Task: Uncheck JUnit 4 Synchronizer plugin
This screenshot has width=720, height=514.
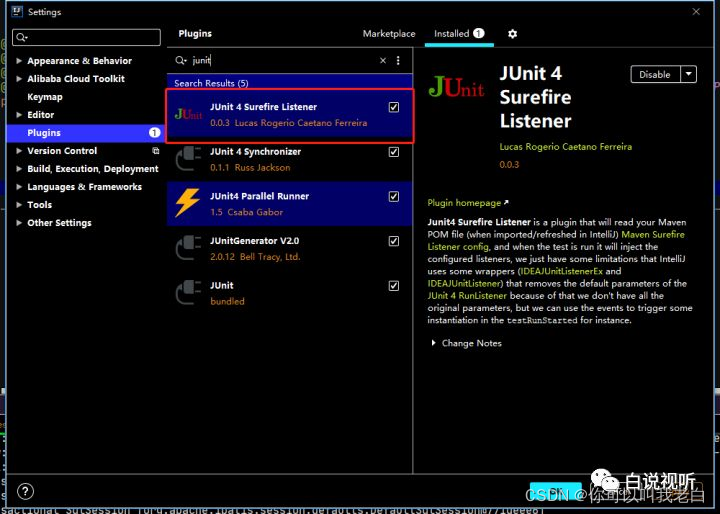Action: [x=394, y=152]
